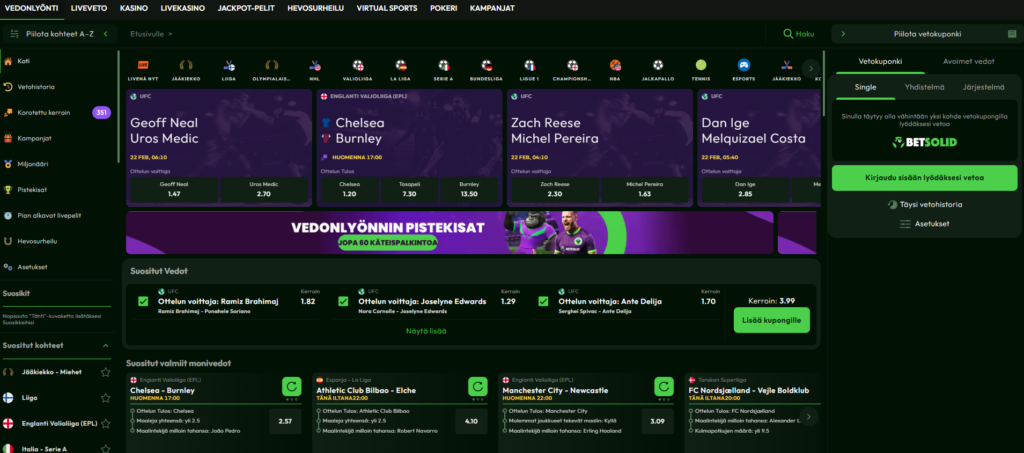Open the Esports gamepad icon
Image resolution: width=1024 pixels, height=453 pixels.
coord(743,65)
